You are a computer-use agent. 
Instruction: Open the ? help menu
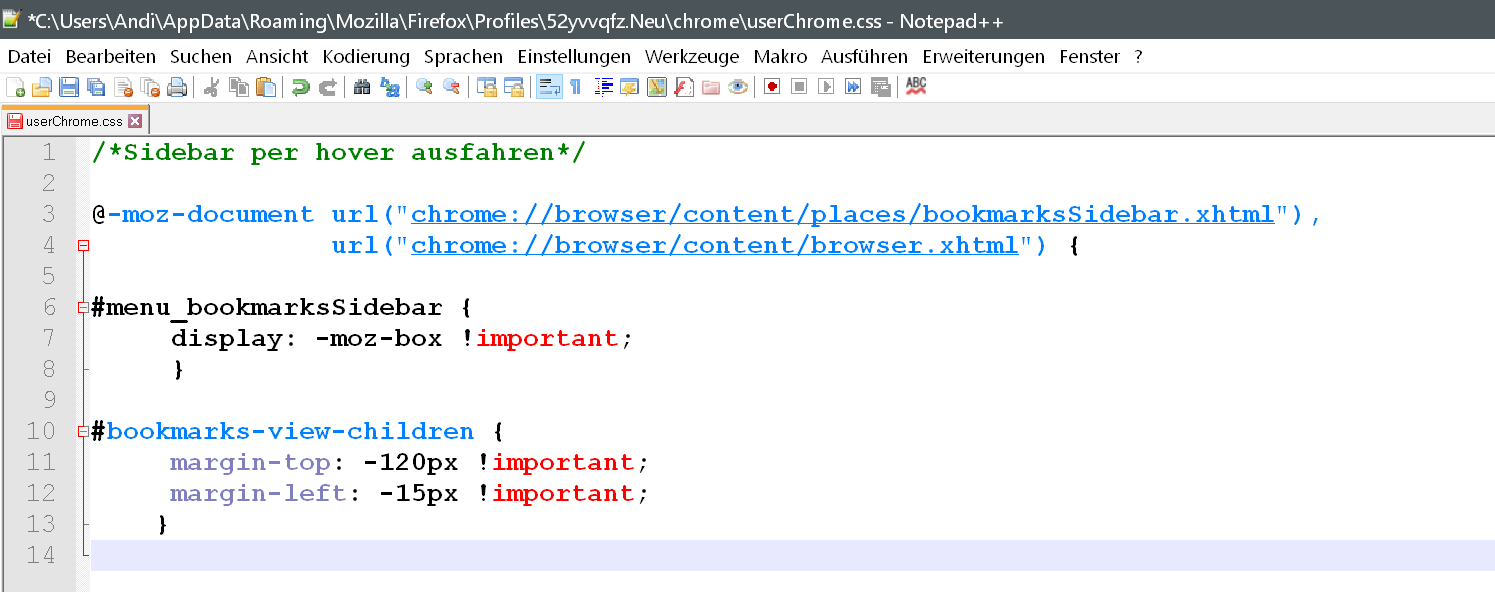[1138, 57]
